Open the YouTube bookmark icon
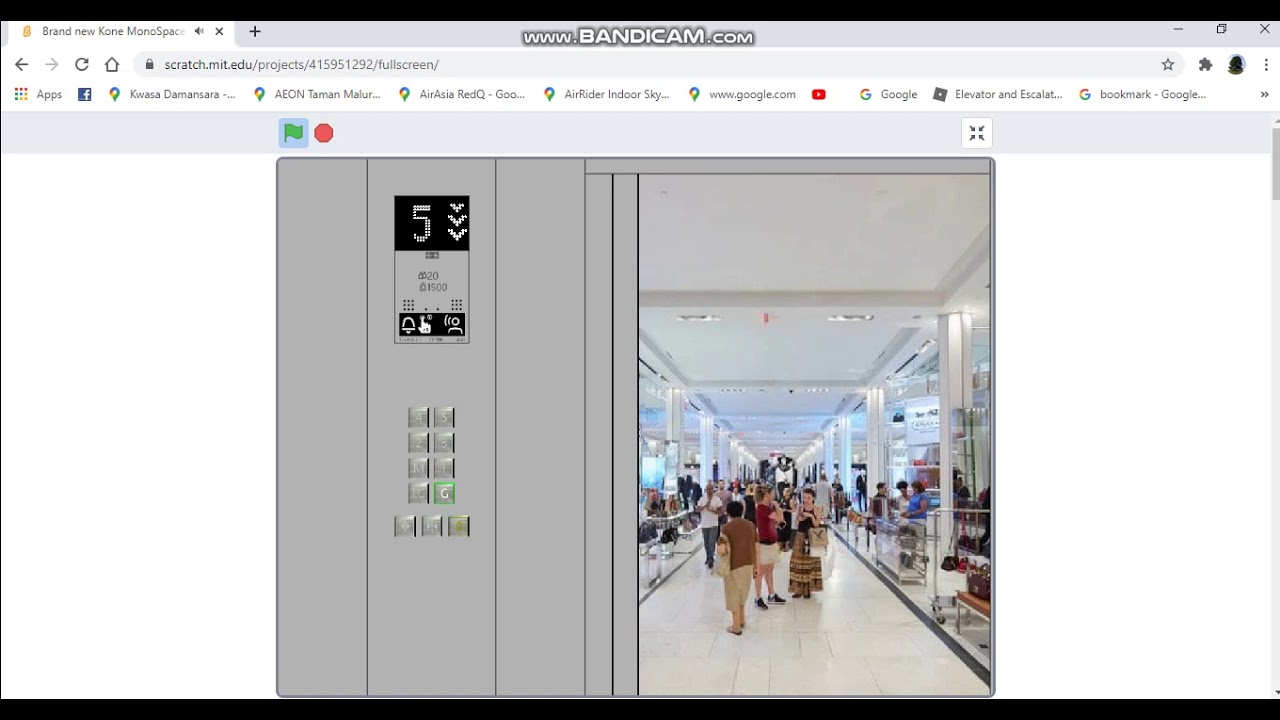Image resolution: width=1280 pixels, height=720 pixels. pyautogui.click(x=819, y=94)
